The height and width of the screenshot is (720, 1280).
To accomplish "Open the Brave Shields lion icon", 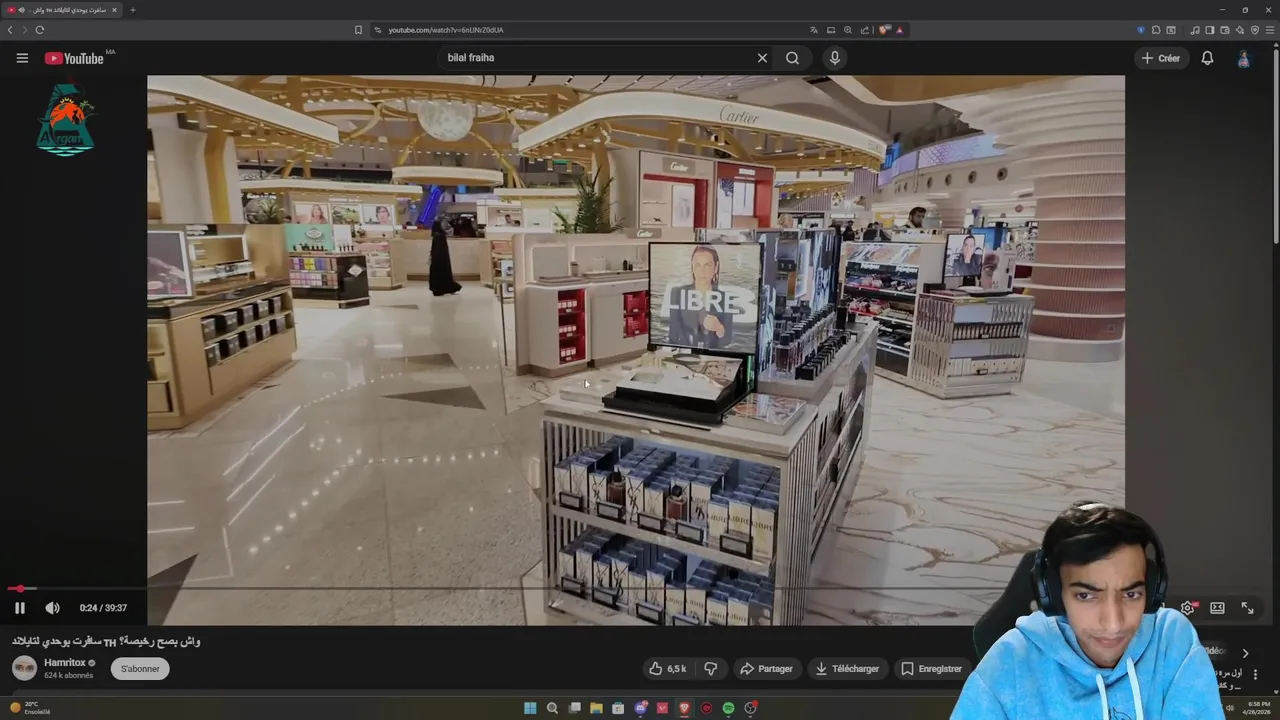I will (x=884, y=30).
